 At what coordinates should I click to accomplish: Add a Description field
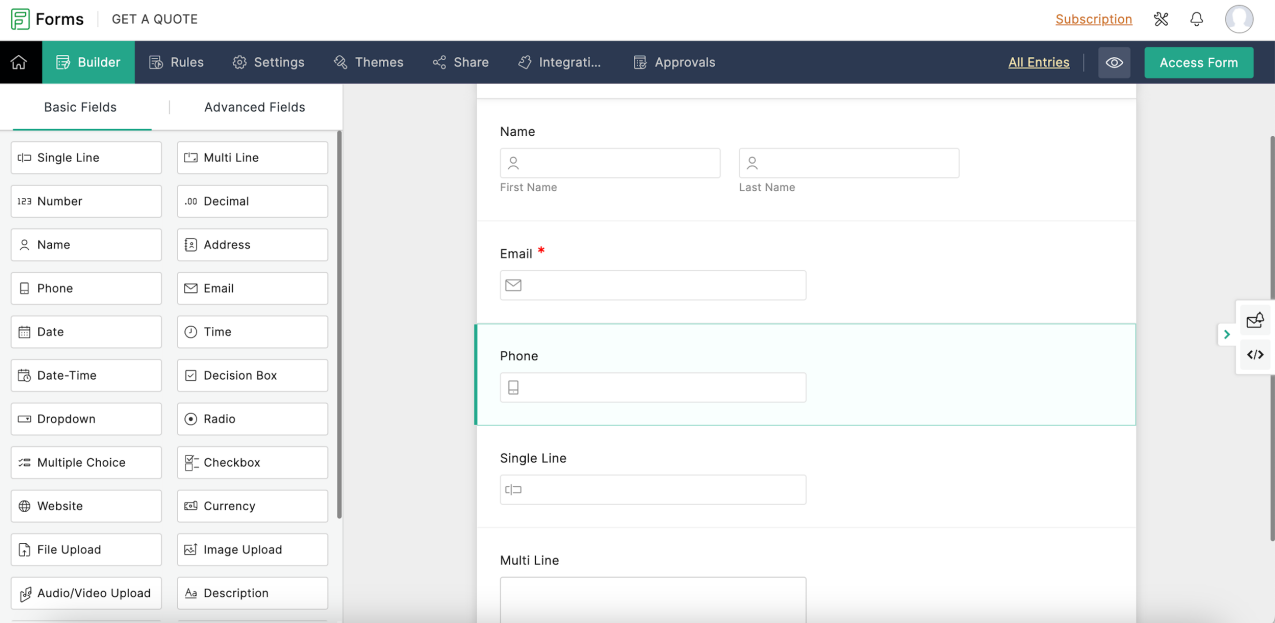tap(252, 593)
